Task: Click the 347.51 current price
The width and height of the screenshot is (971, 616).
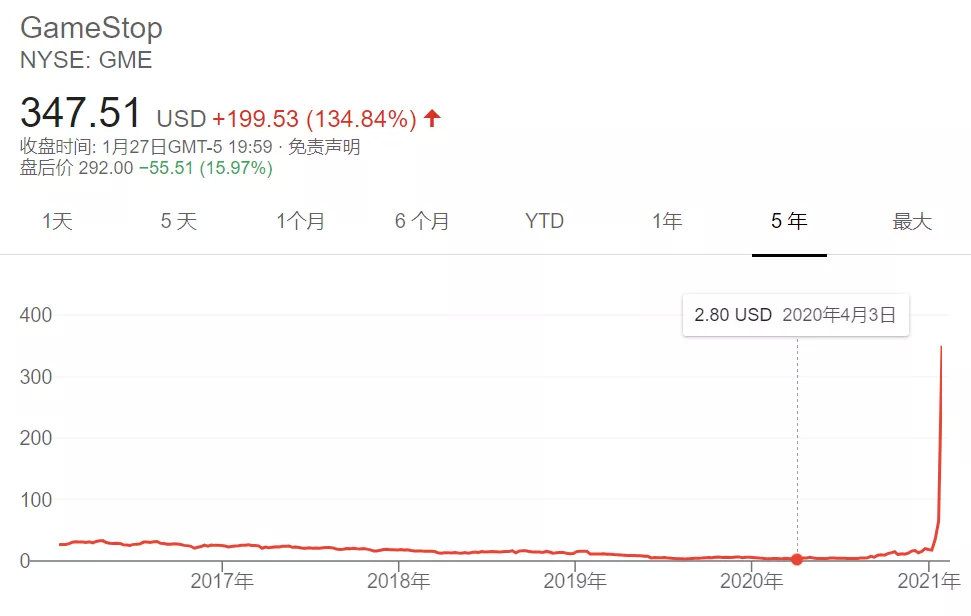Action: click(x=82, y=113)
